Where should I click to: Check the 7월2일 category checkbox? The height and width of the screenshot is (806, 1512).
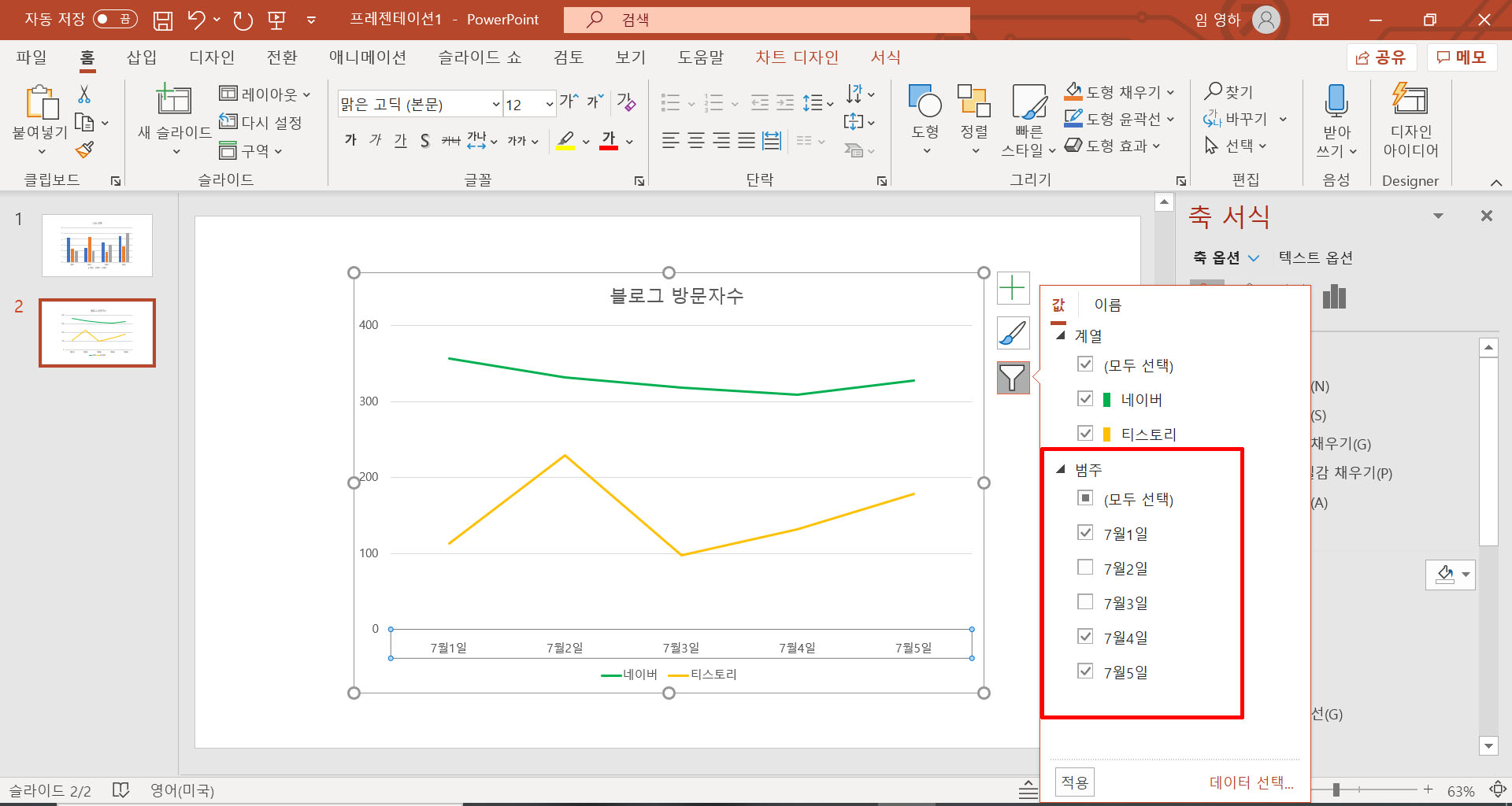pyautogui.click(x=1085, y=568)
